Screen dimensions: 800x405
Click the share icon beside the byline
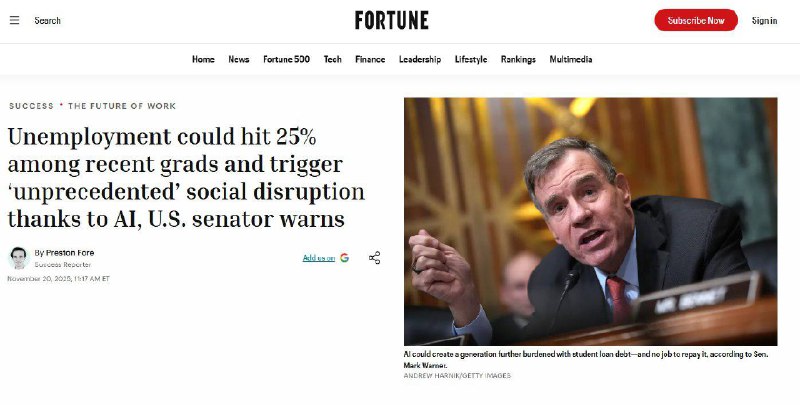(375, 258)
